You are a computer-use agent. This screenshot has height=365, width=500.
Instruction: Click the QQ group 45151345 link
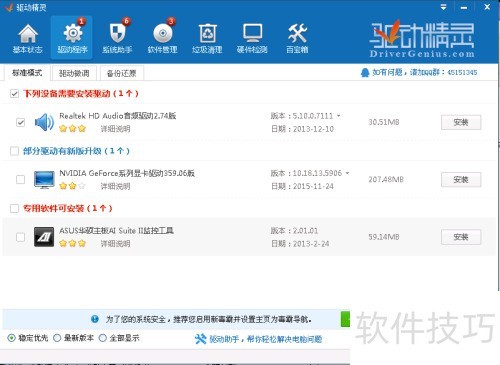coord(425,72)
